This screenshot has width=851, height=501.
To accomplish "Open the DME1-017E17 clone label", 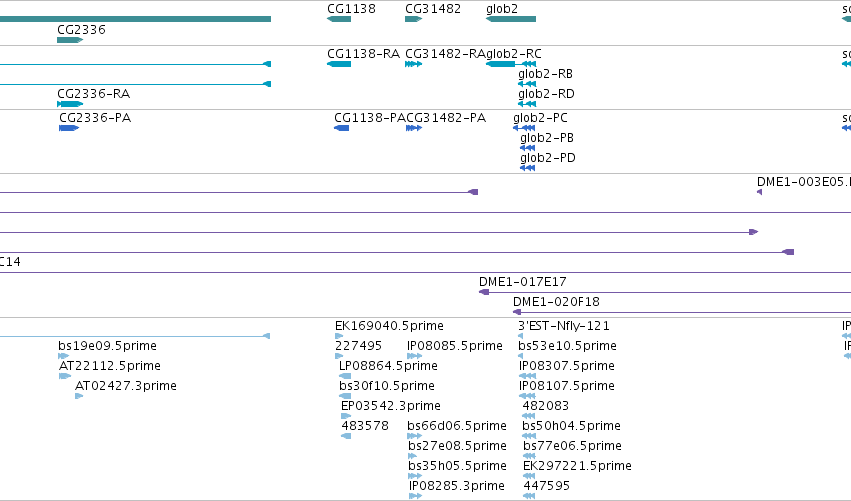I will 523,282.
